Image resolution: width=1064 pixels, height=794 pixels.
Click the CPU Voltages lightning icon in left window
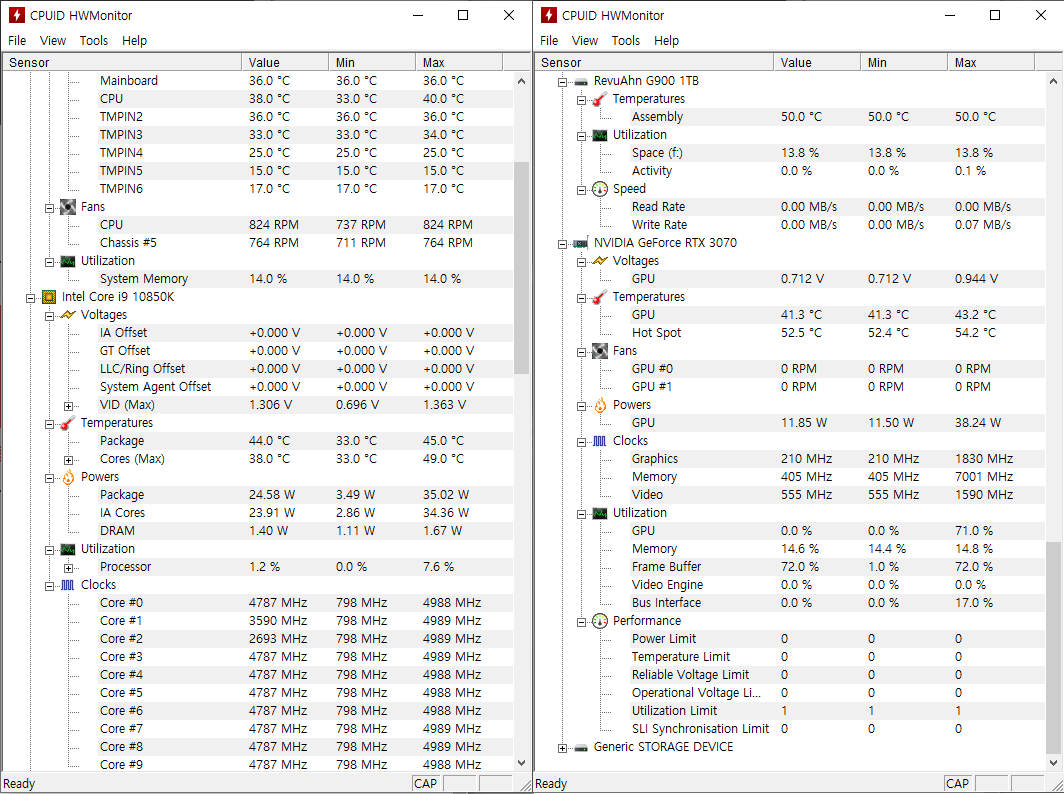coord(68,315)
